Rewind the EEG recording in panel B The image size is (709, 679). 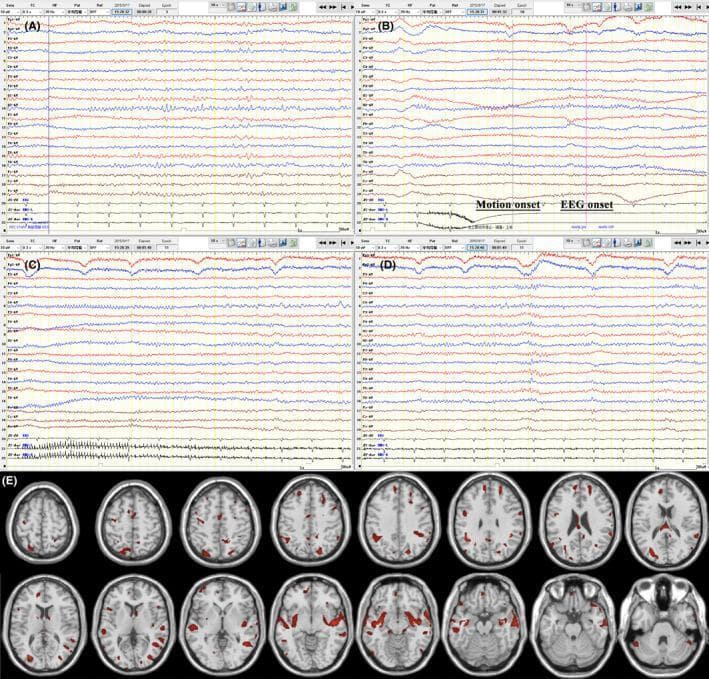678,7
